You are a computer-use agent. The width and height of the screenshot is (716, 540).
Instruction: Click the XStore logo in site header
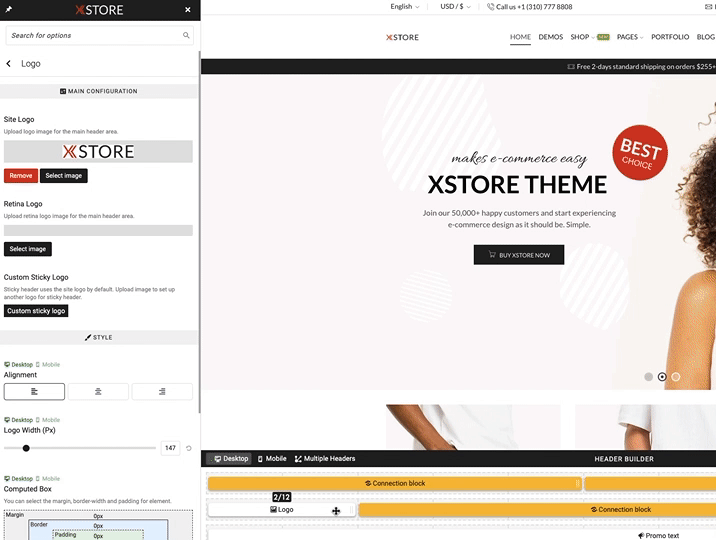tap(402, 37)
